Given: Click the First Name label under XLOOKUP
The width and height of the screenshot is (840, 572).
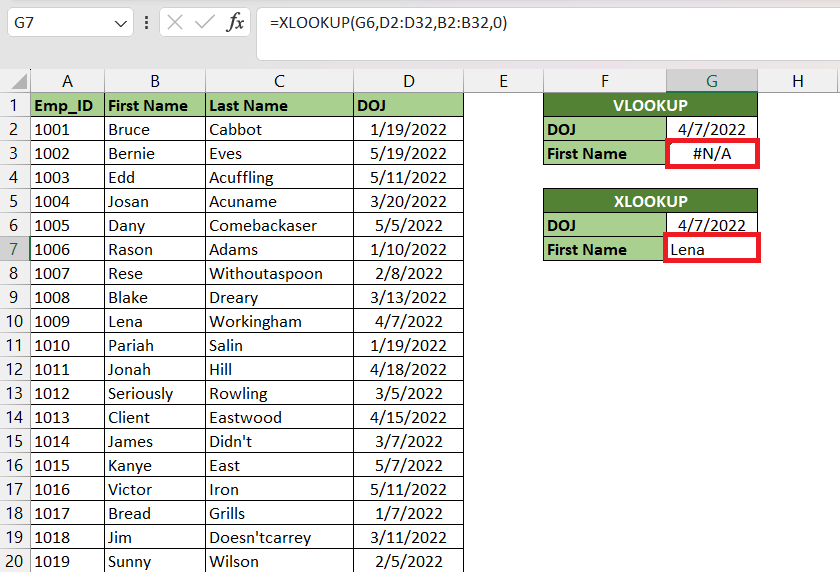Looking at the screenshot, I should click(605, 249).
